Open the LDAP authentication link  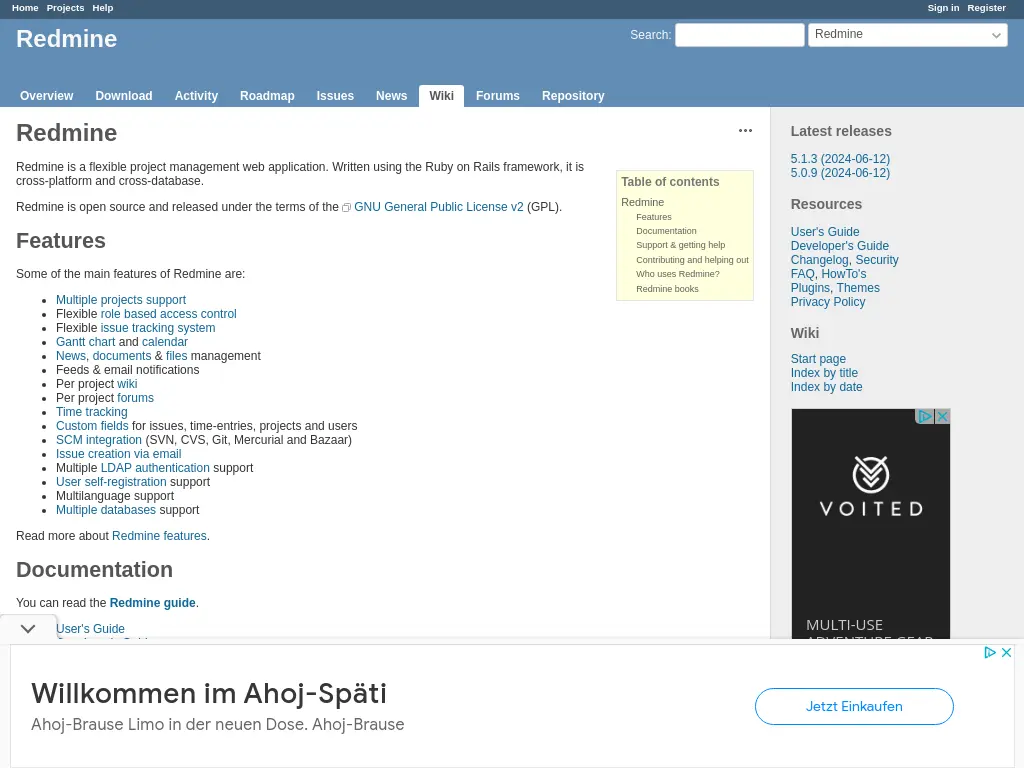point(155,468)
